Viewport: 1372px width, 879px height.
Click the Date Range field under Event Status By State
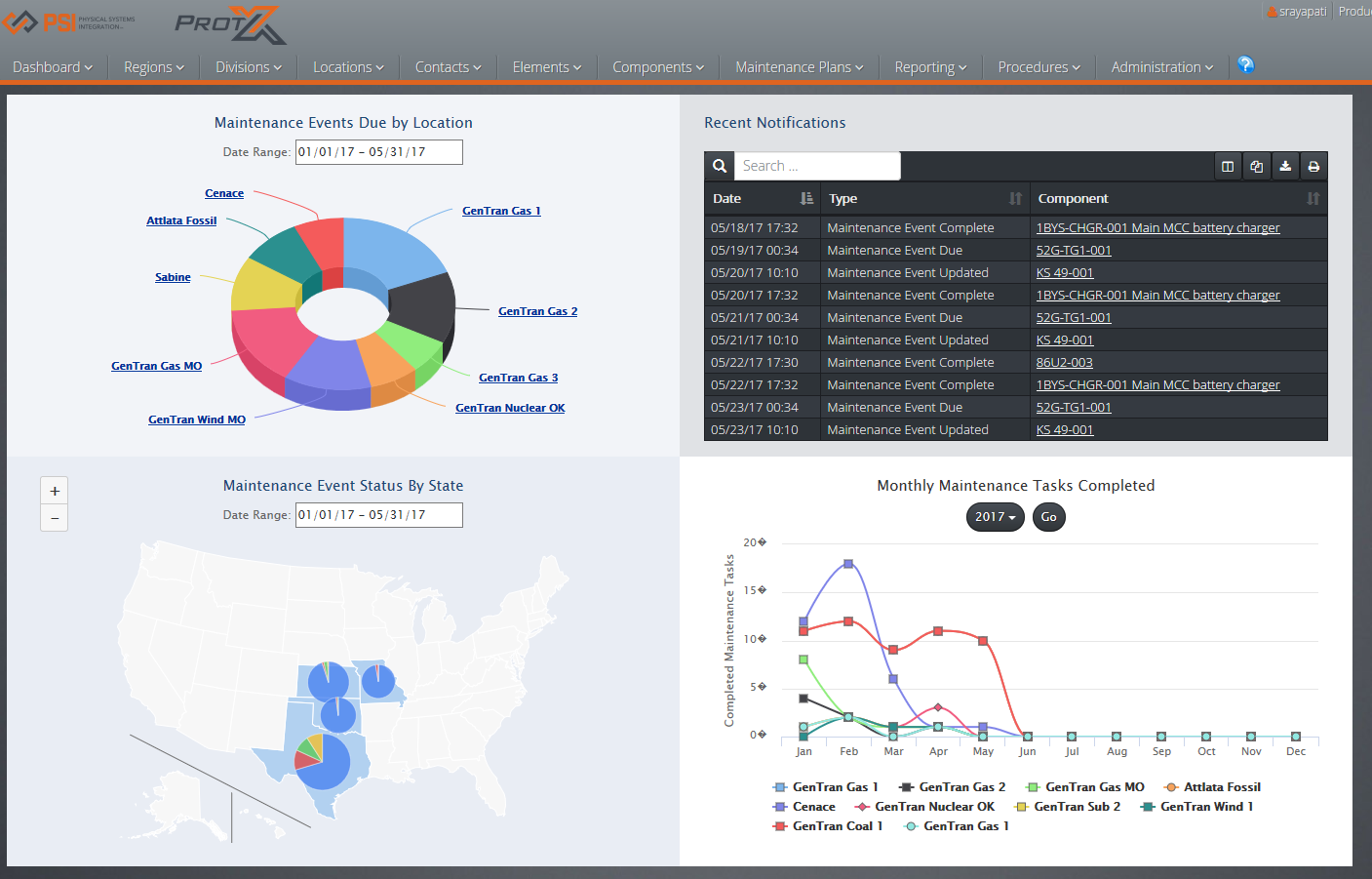click(379, 515)
